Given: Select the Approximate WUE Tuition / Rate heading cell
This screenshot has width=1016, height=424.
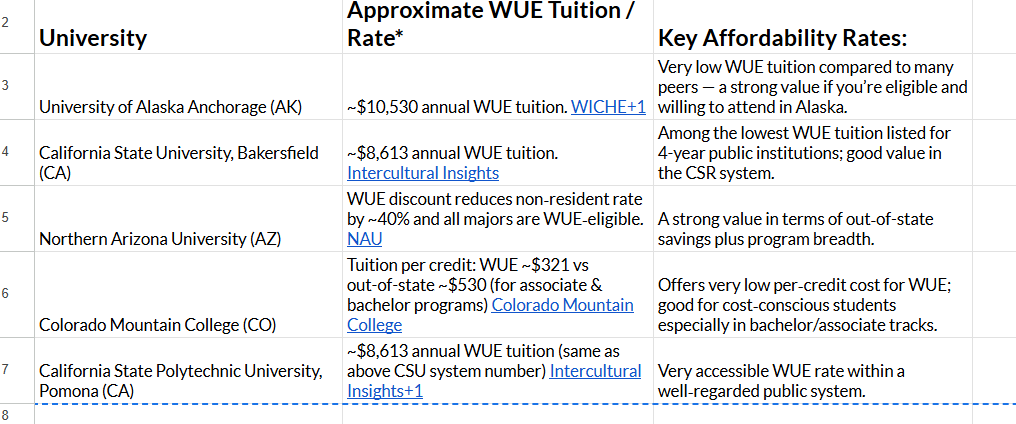Looking at the screenshot, I should point(497,26).
